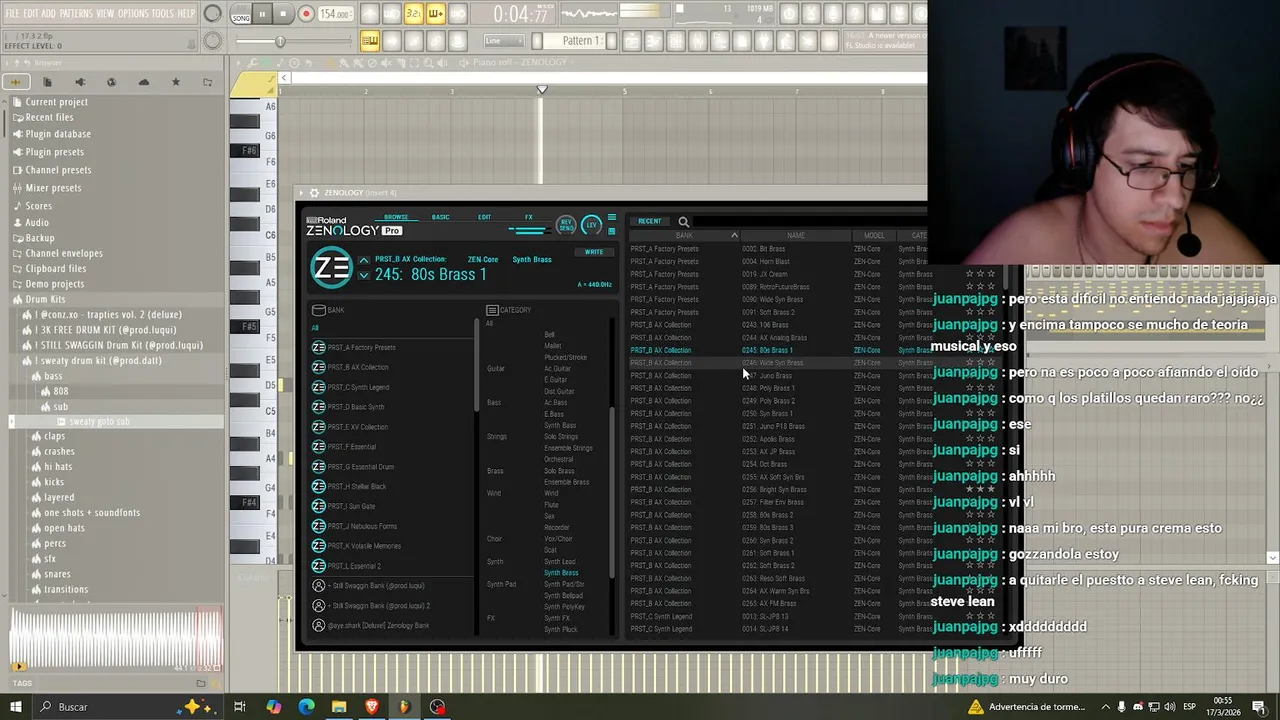
Task: Expand Plugin database folder
Action: point(58,134)
